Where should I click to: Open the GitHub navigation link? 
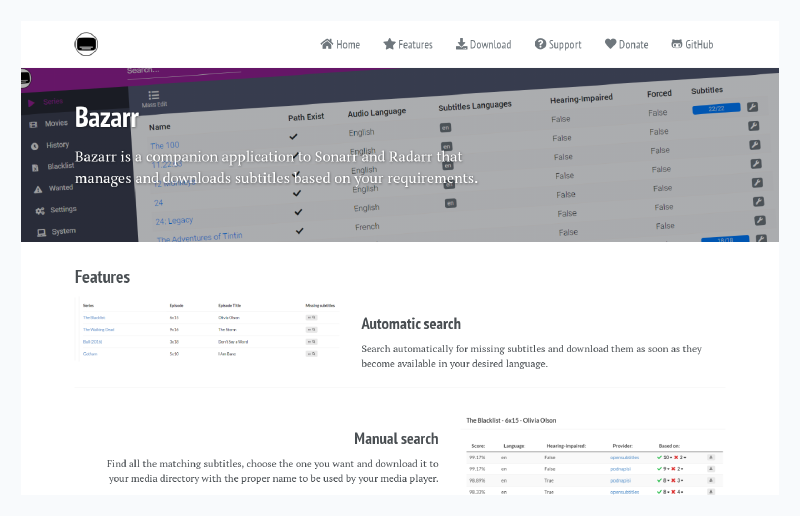point(692,44)
